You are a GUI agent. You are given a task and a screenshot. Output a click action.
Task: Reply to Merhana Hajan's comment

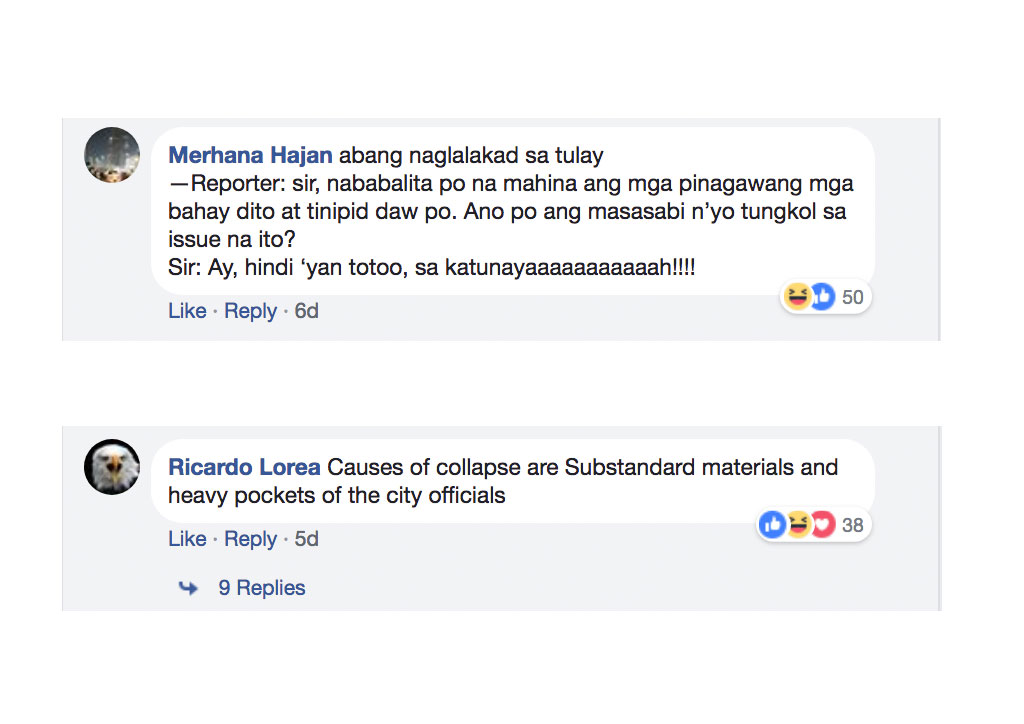[x=250, y=311]
